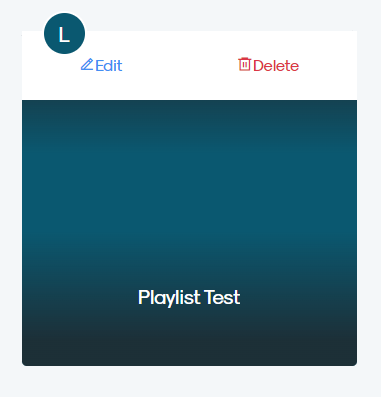The height and width of the screenshot is (397, 381).
Task: Edit the Playlist Test playlist
Action: 101,65
